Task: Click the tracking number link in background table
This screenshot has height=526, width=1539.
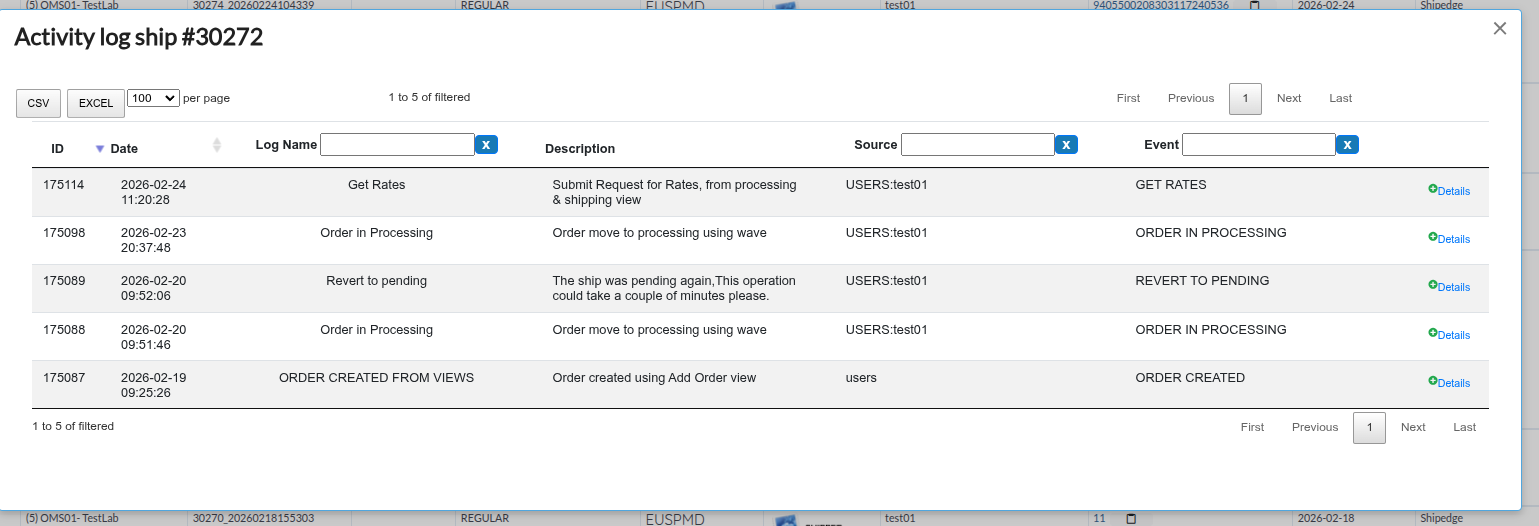Action: click(1160, 5)
